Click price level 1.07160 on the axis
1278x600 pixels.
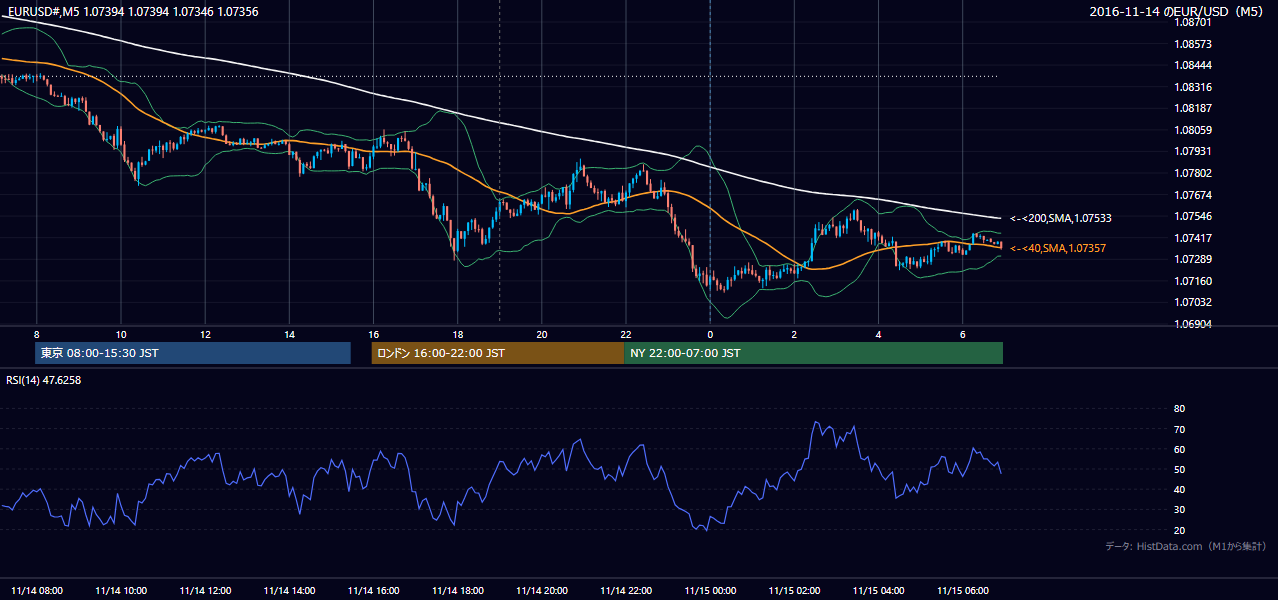1194,281
